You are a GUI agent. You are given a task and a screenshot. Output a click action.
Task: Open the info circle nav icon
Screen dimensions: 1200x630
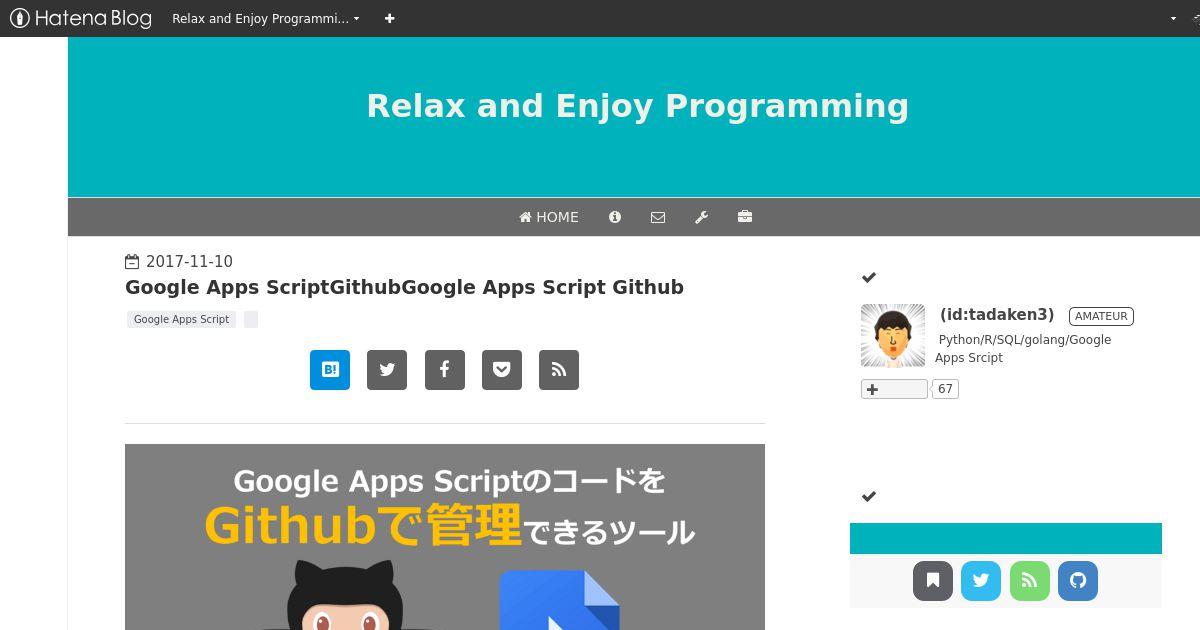pos(615,217)
